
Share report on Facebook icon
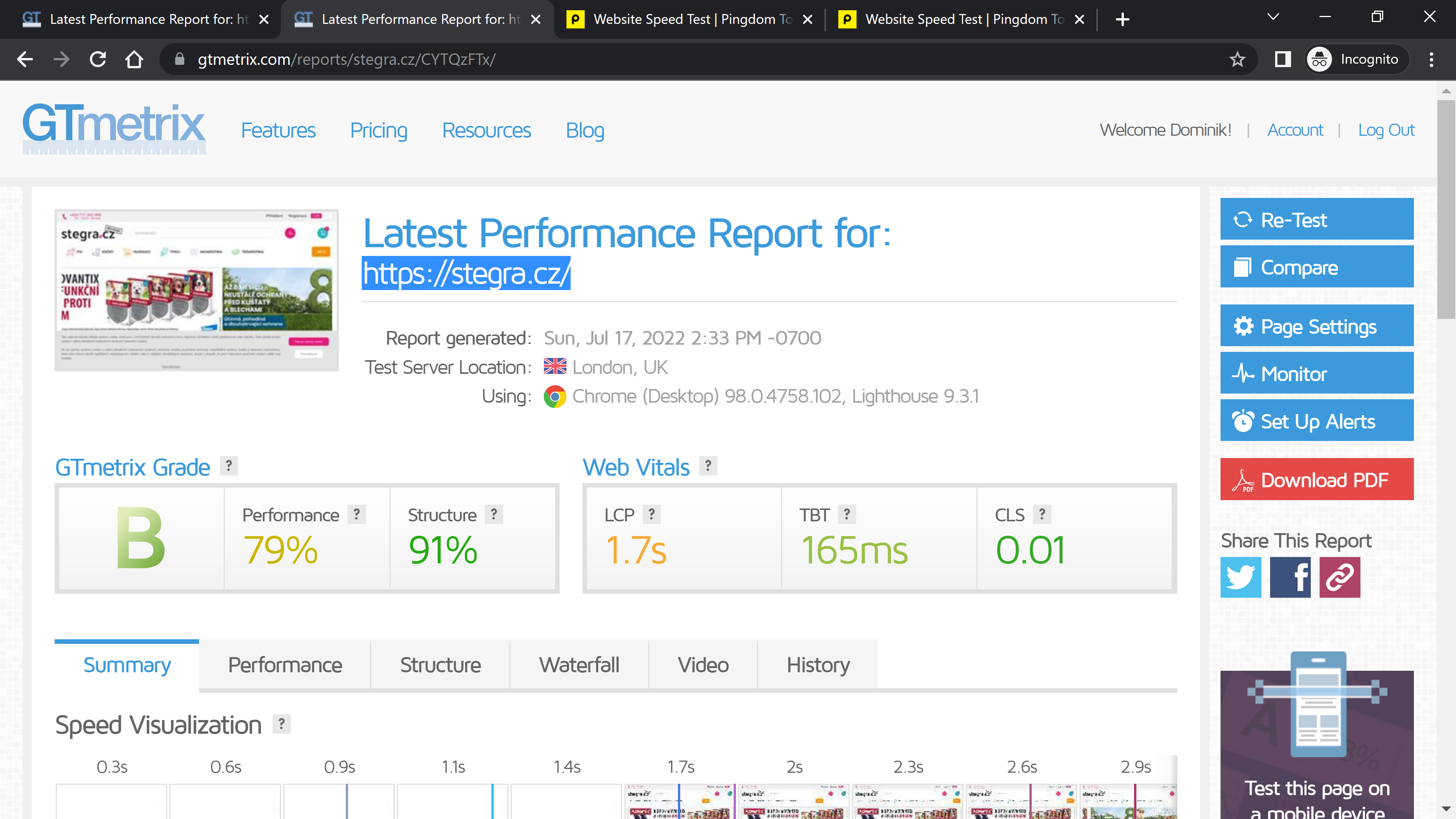pos(1290,577)
